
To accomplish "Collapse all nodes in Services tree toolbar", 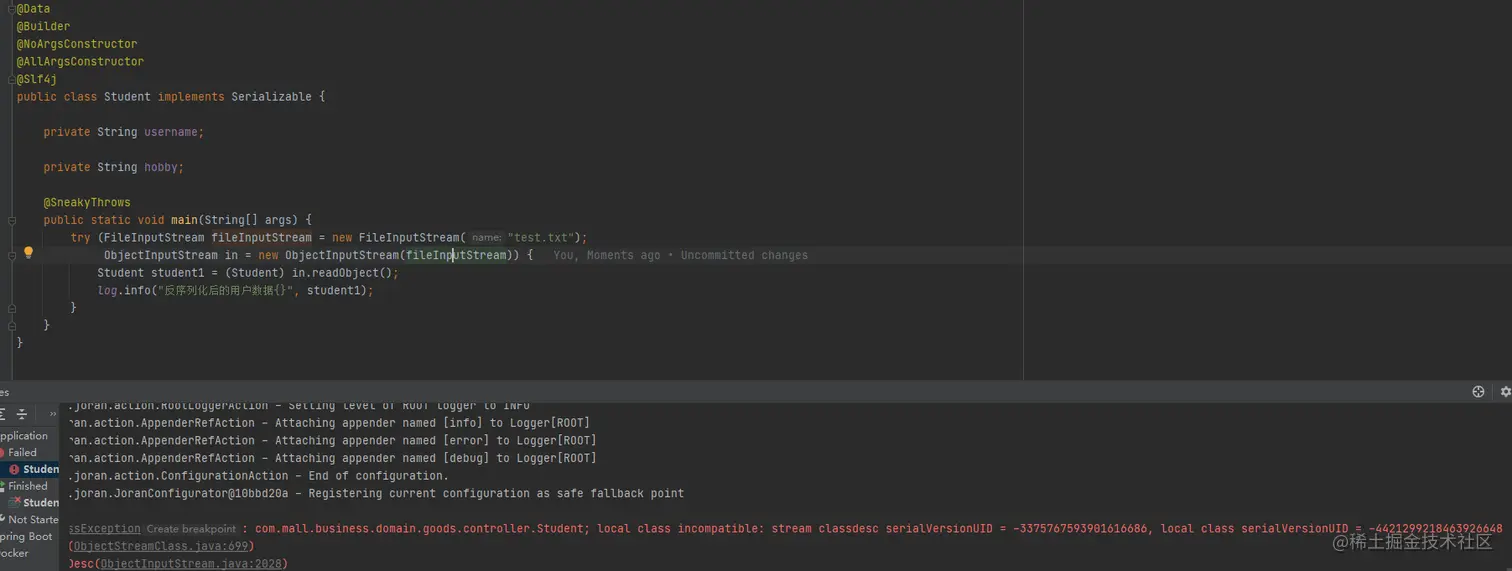I will click(x=21, y=414).
